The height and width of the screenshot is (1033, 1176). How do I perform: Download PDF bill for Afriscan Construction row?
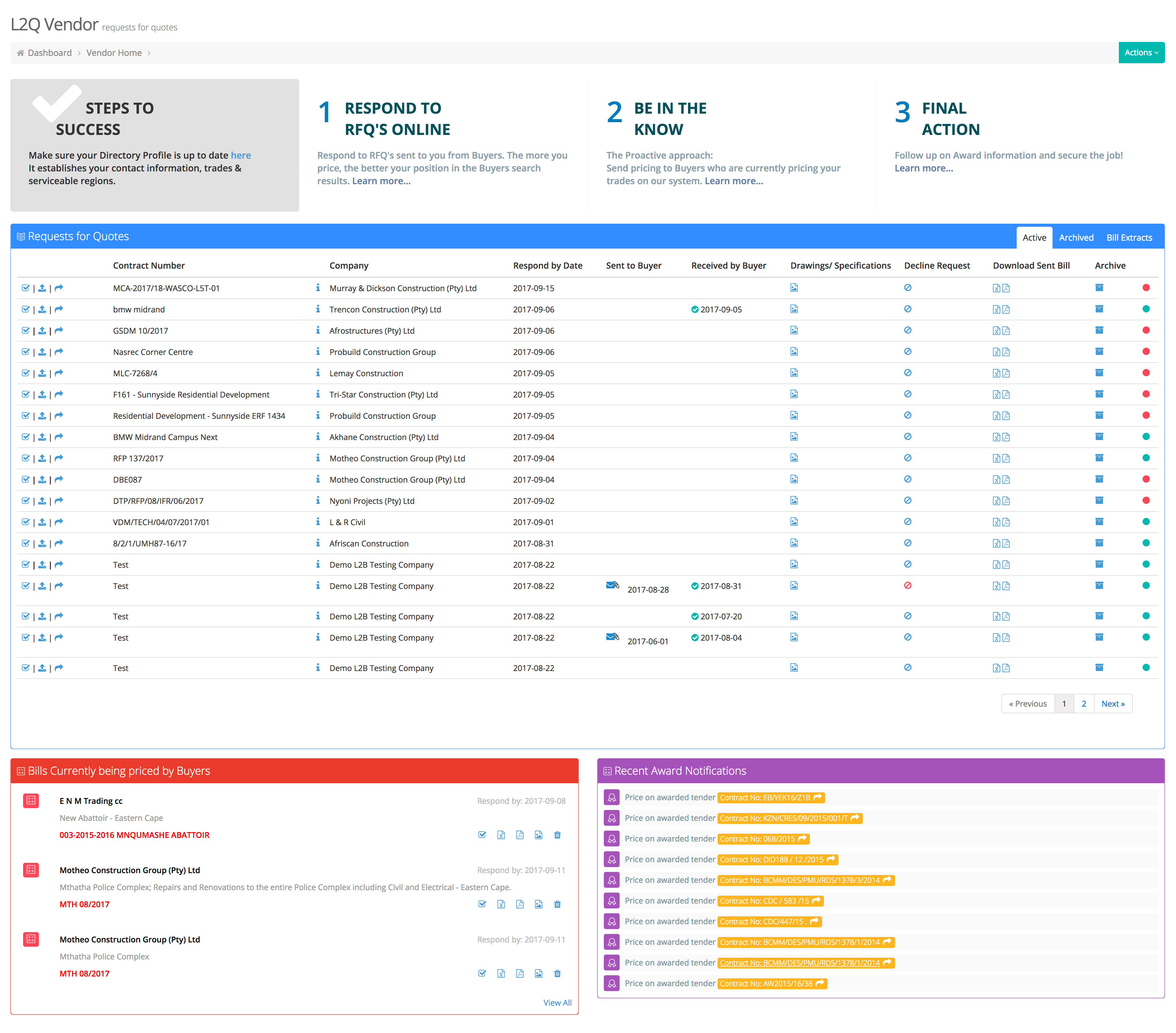click(1006, 543)
